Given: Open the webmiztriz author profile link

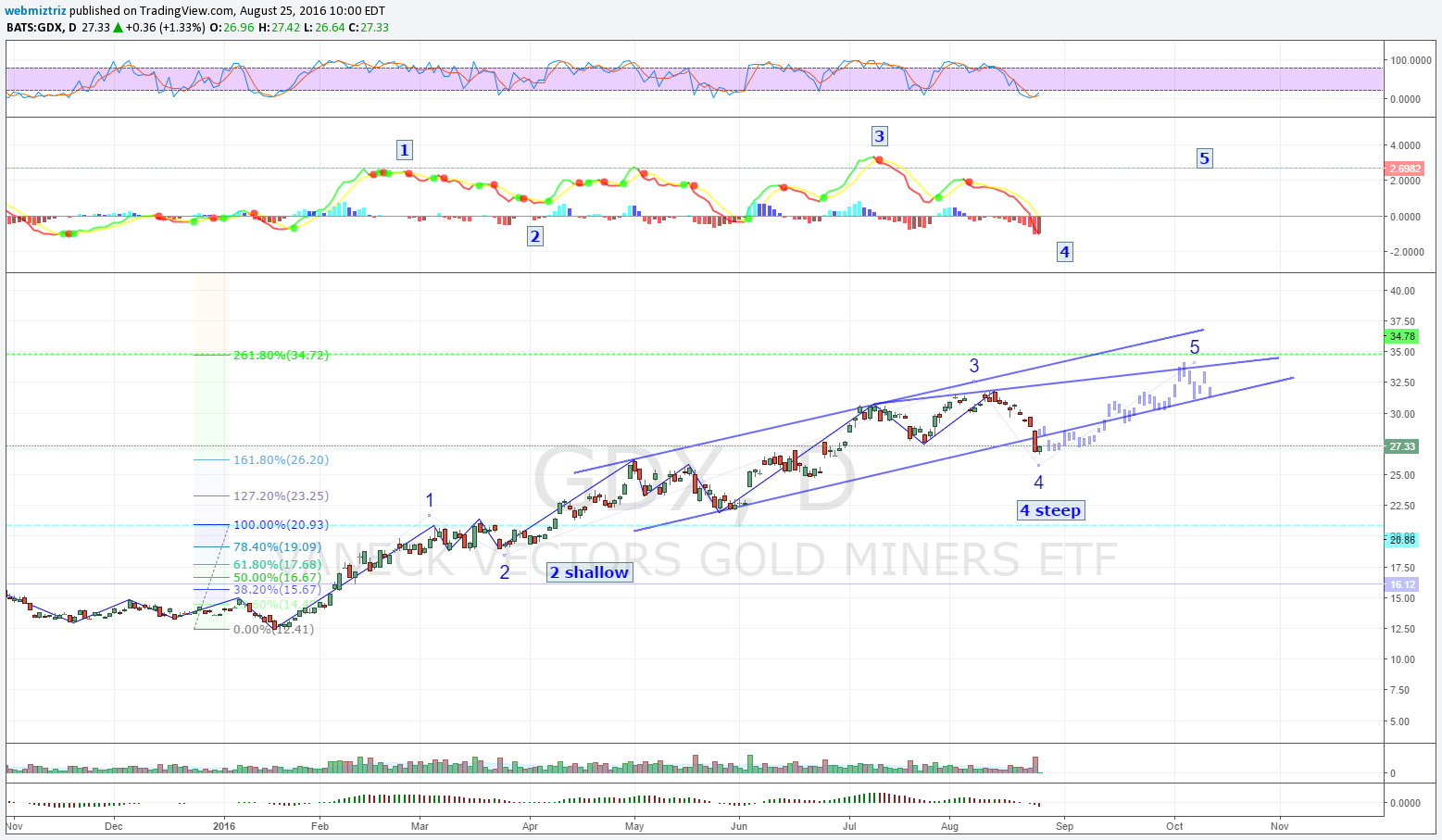Looking at the screenshot, I should coord(35,11).
